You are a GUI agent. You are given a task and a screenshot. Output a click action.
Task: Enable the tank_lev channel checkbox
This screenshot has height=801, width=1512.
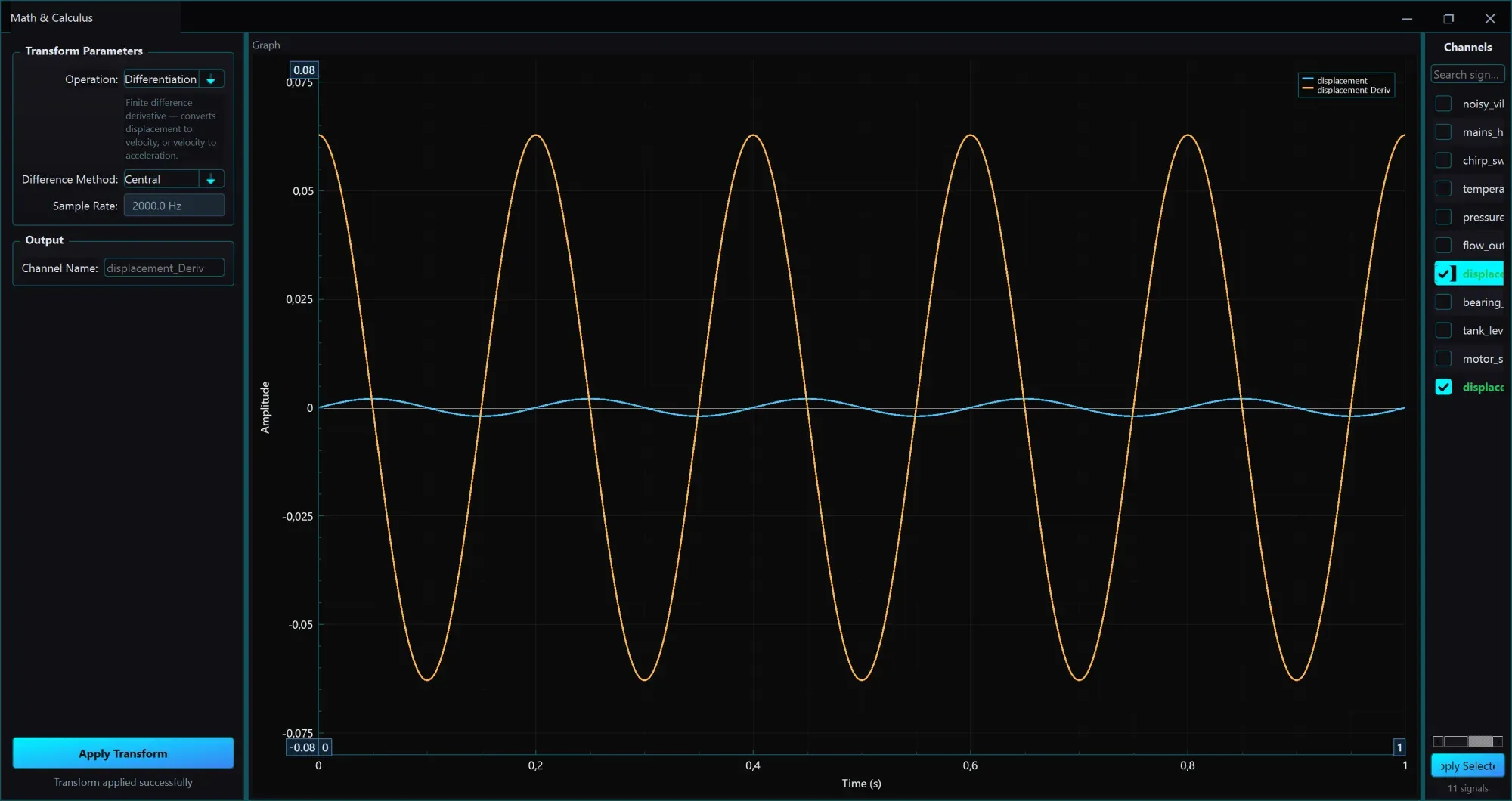(1443, 330)
